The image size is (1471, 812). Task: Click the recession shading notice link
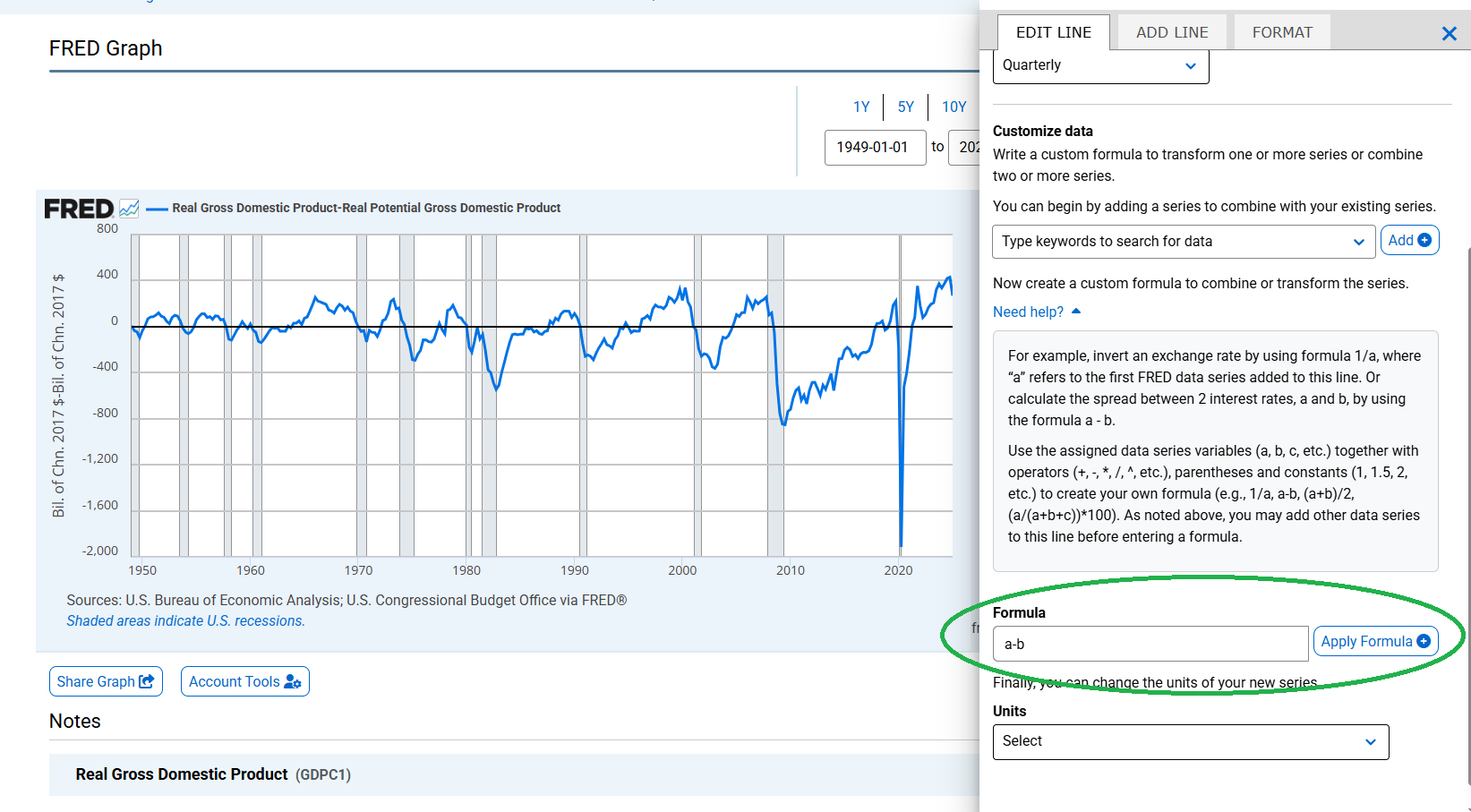click(185, 620)
